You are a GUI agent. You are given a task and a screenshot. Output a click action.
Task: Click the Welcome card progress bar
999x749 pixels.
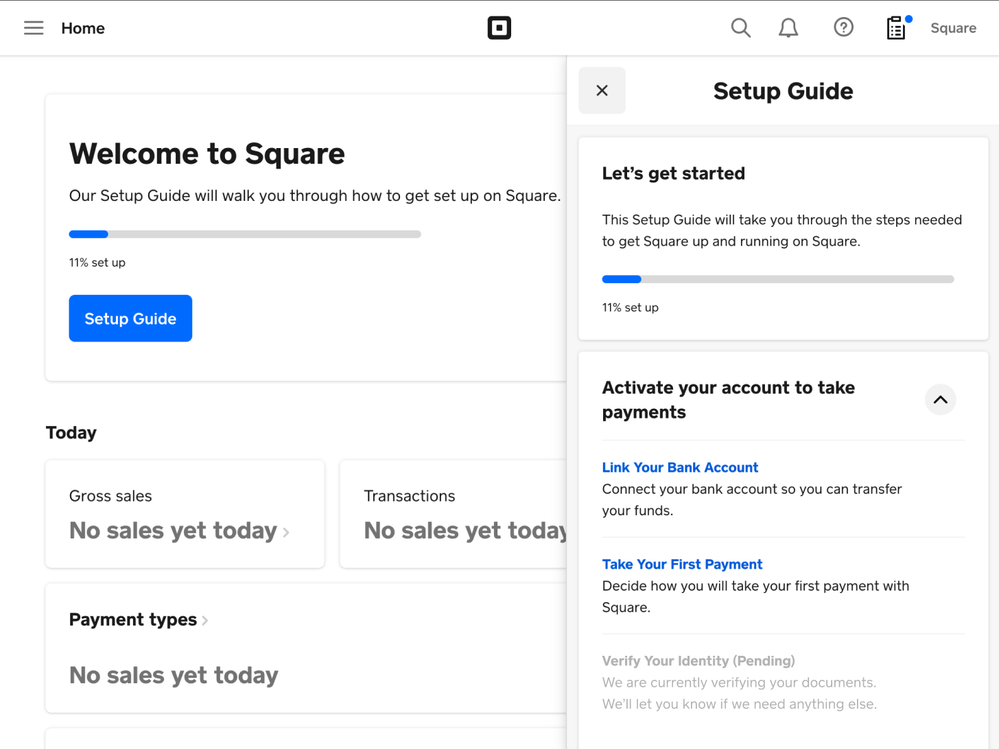click(x=245, y=234)
